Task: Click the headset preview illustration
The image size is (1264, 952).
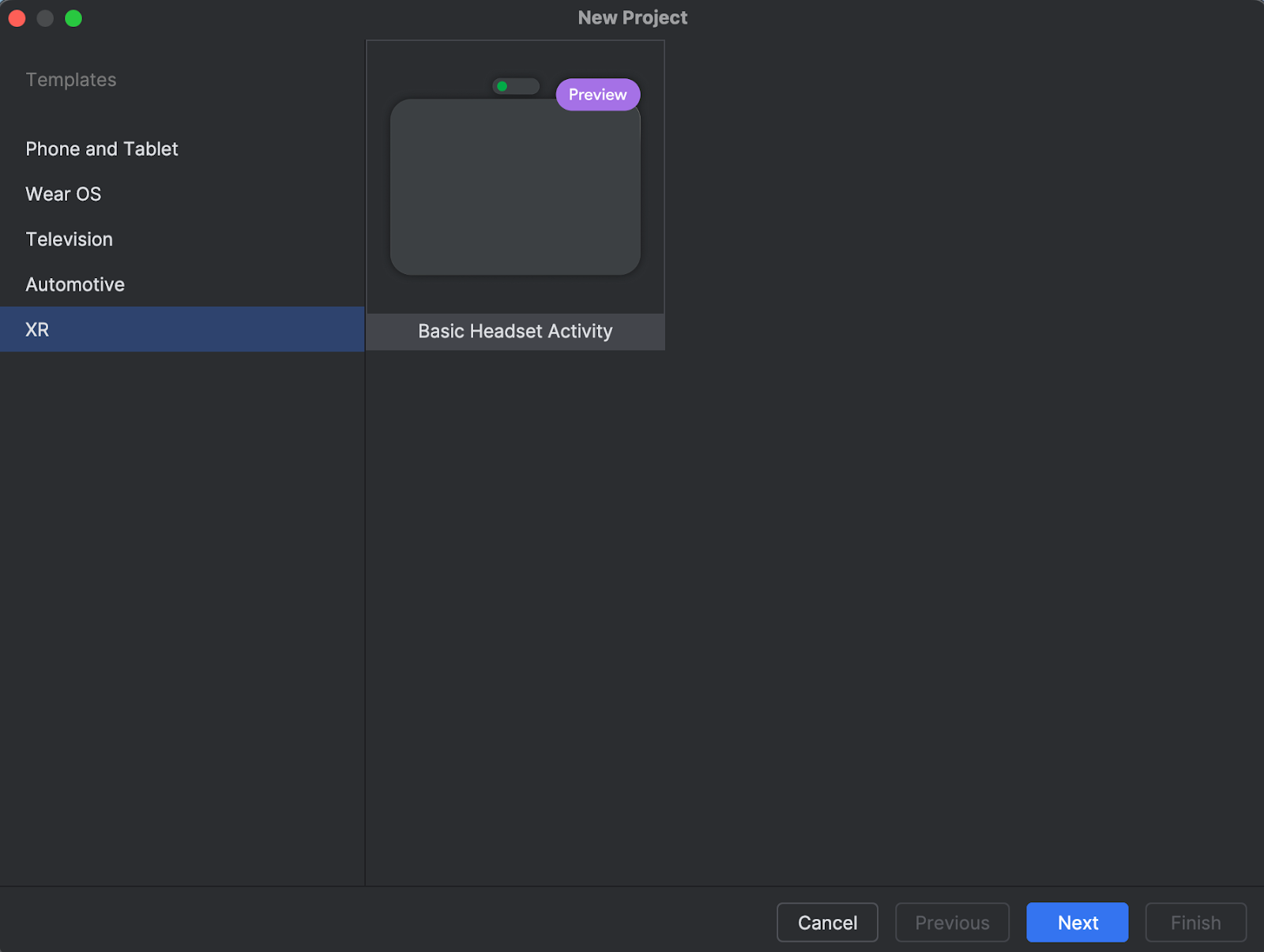Action: click(x=514, y=187)
